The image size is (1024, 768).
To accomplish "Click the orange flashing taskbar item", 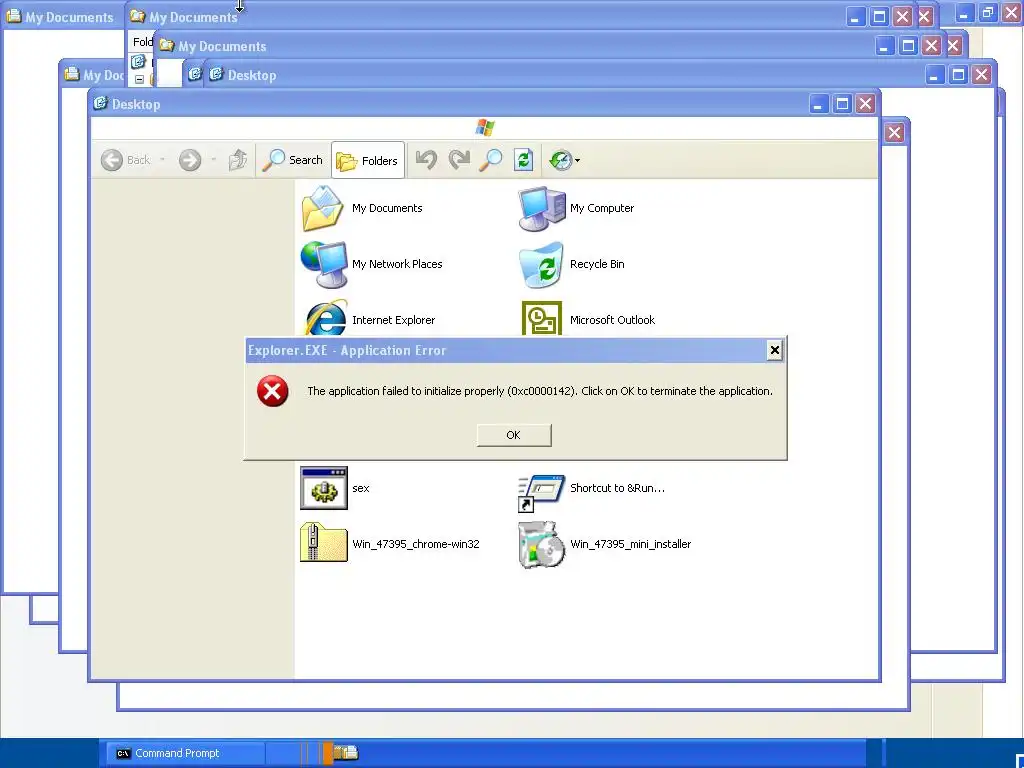I will (327, 753).
